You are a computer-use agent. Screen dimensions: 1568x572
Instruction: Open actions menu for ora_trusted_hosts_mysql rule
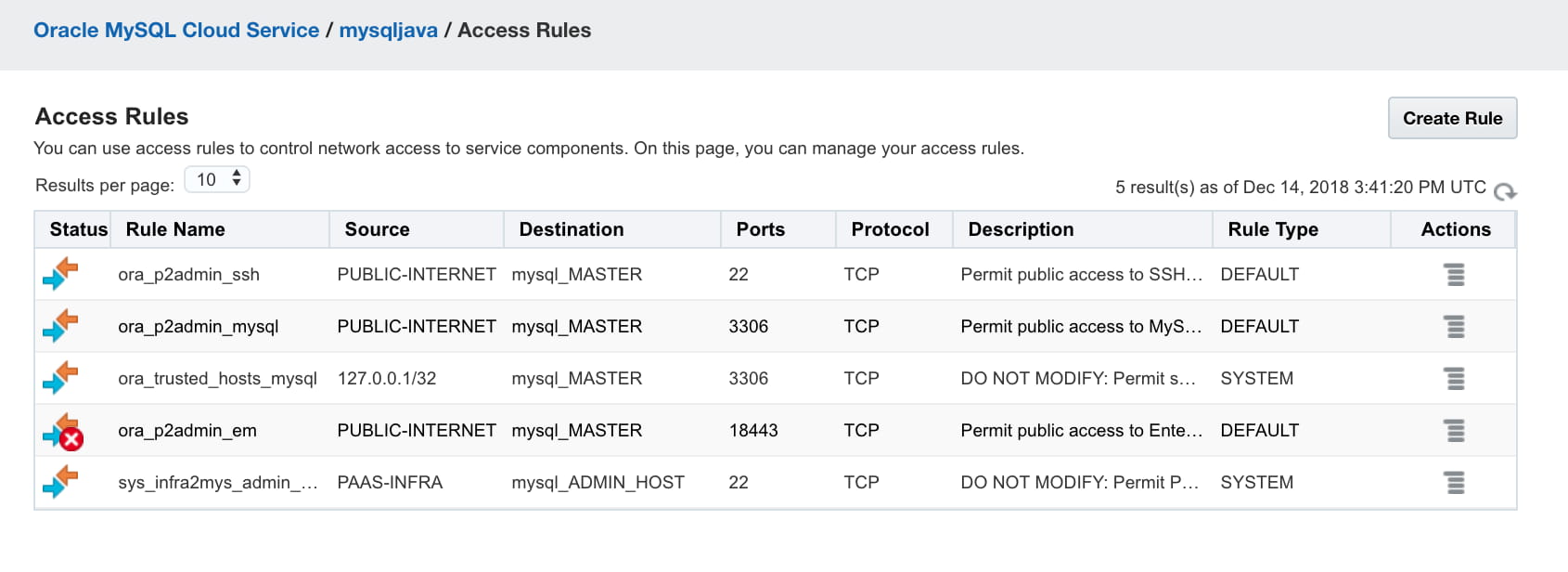click(x=1455, y=379)
